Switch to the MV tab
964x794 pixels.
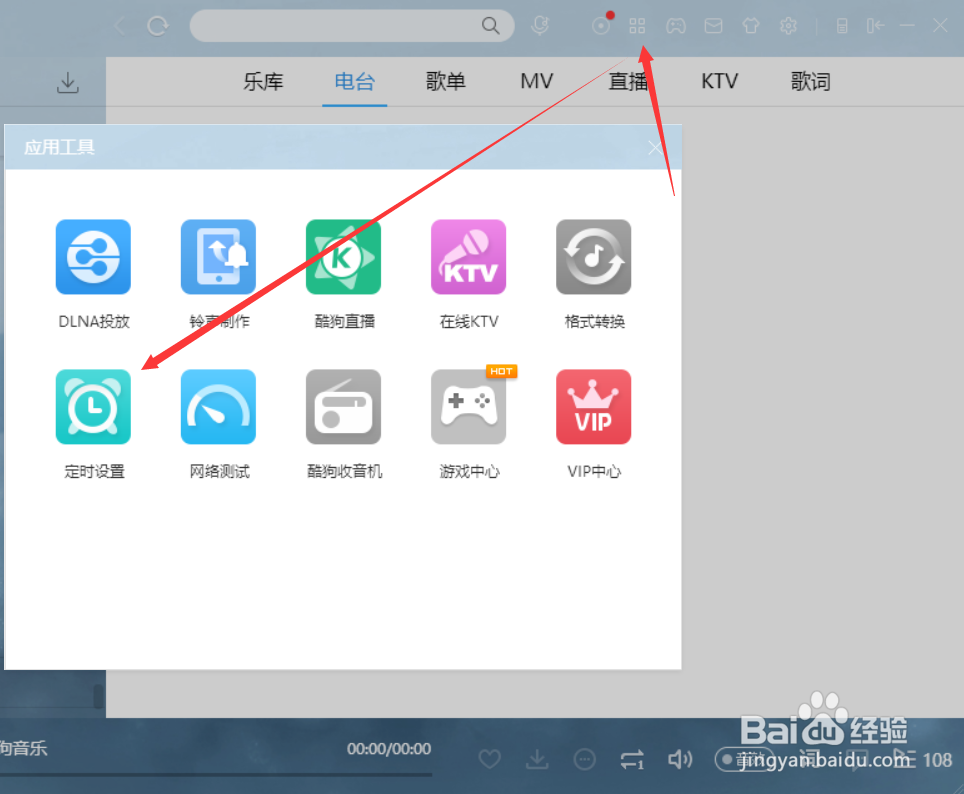coord(536,82)
